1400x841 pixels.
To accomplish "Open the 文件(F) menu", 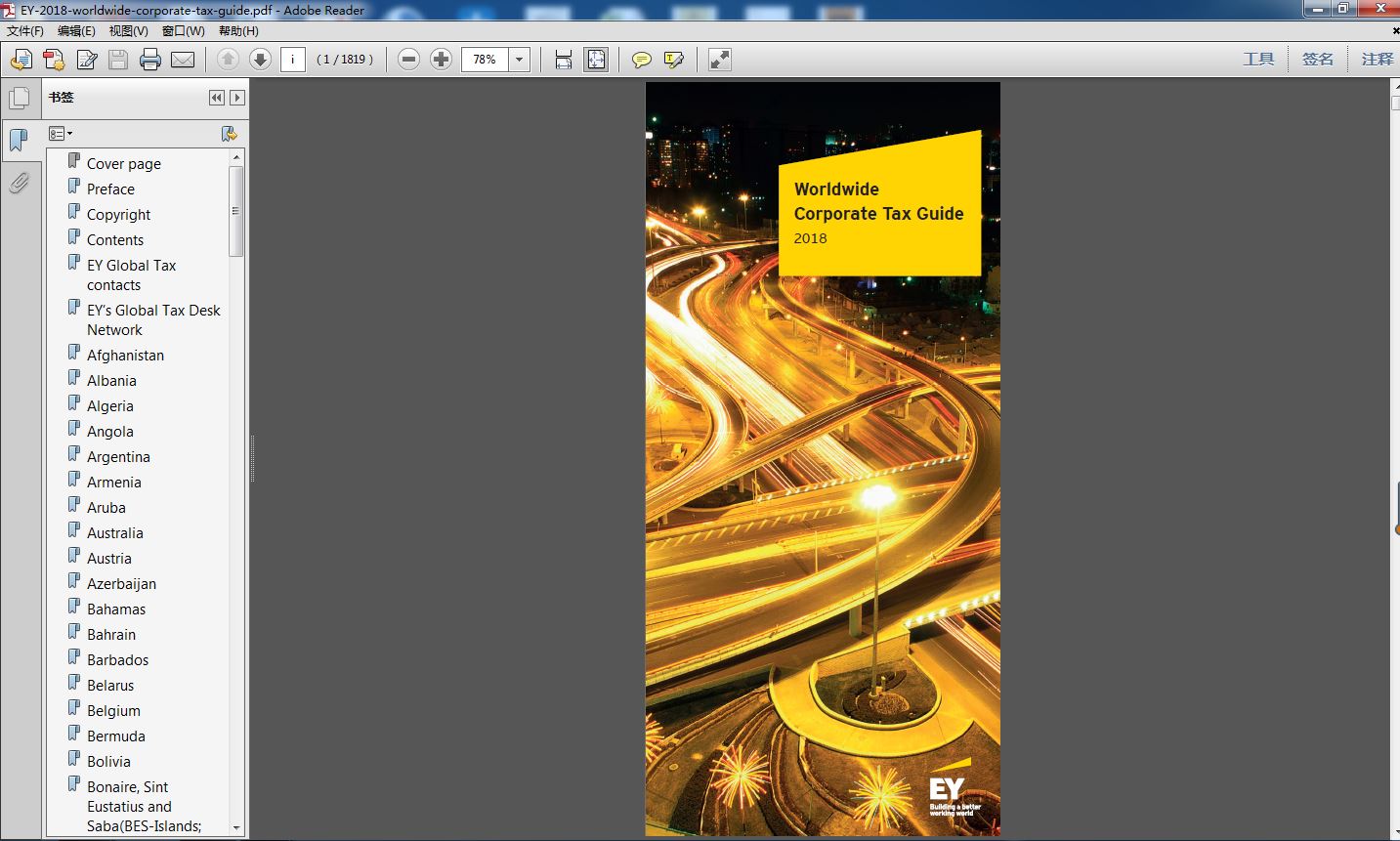I will coord(25,31).
